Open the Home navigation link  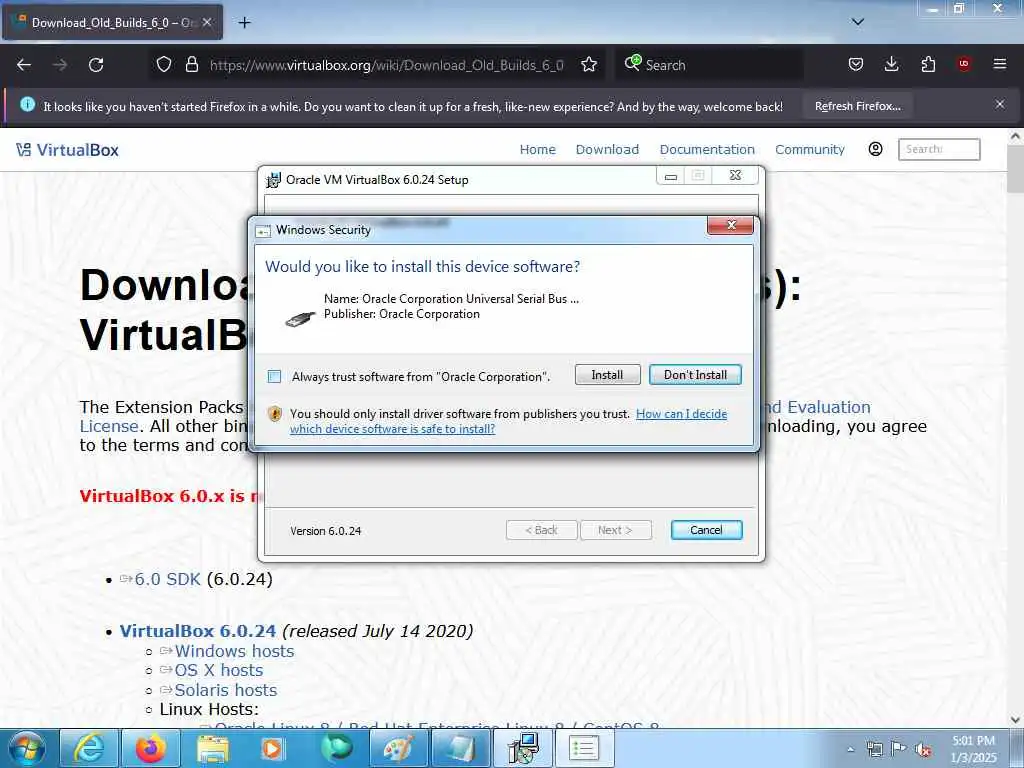[537, 150]
